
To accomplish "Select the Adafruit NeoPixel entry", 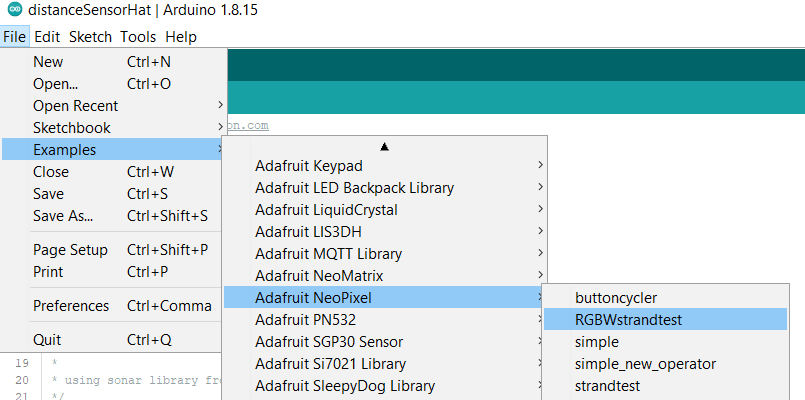I will click(383, 297).
